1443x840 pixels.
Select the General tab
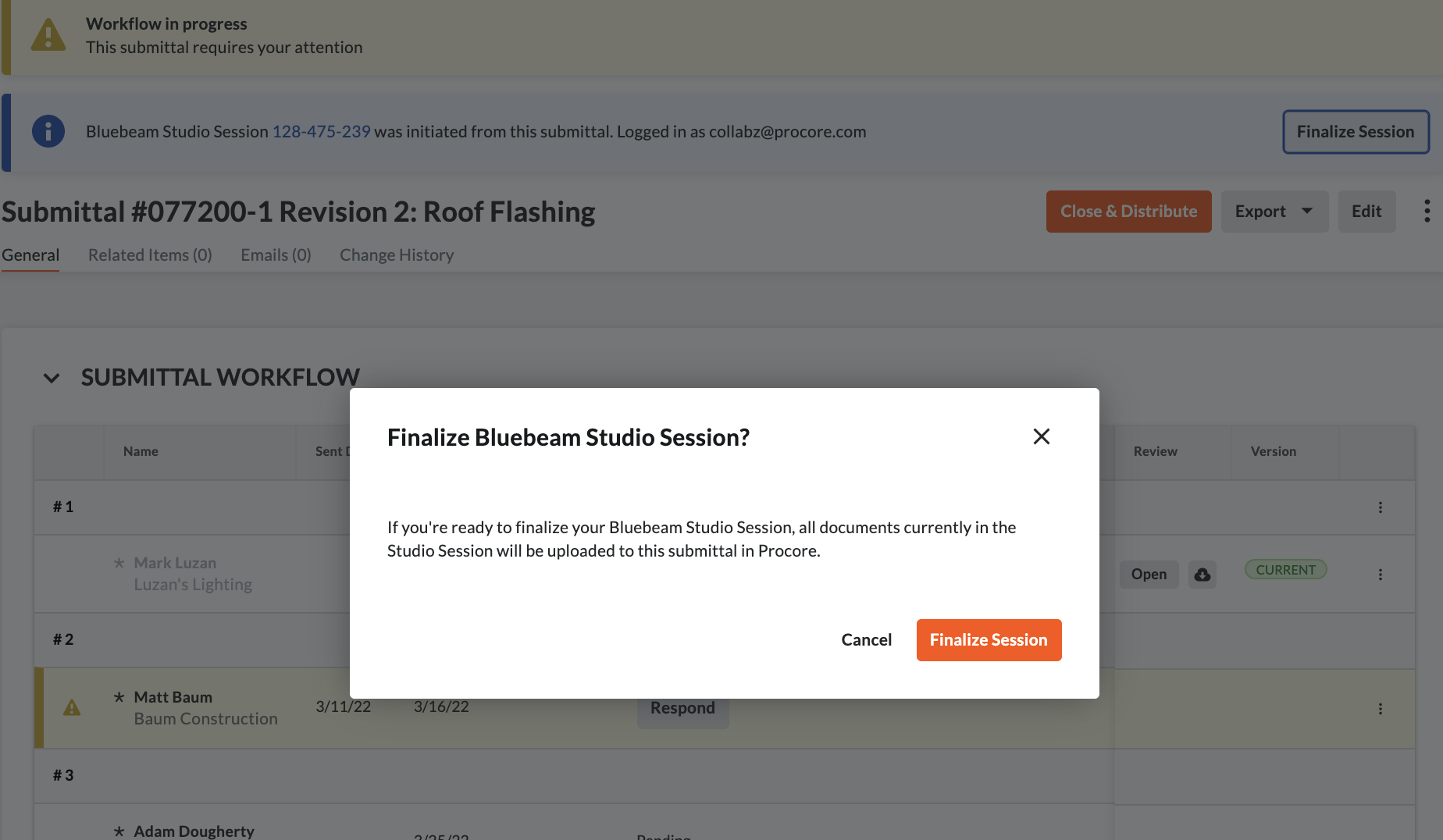click(x=30, y=255)
